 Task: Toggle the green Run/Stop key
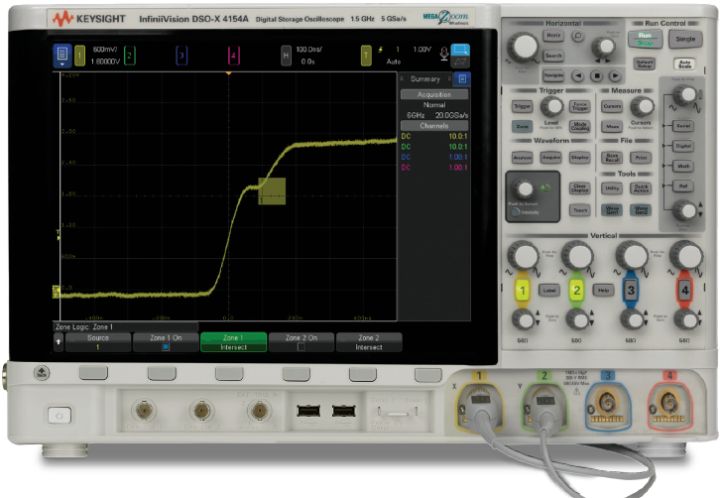click(645, 39)
